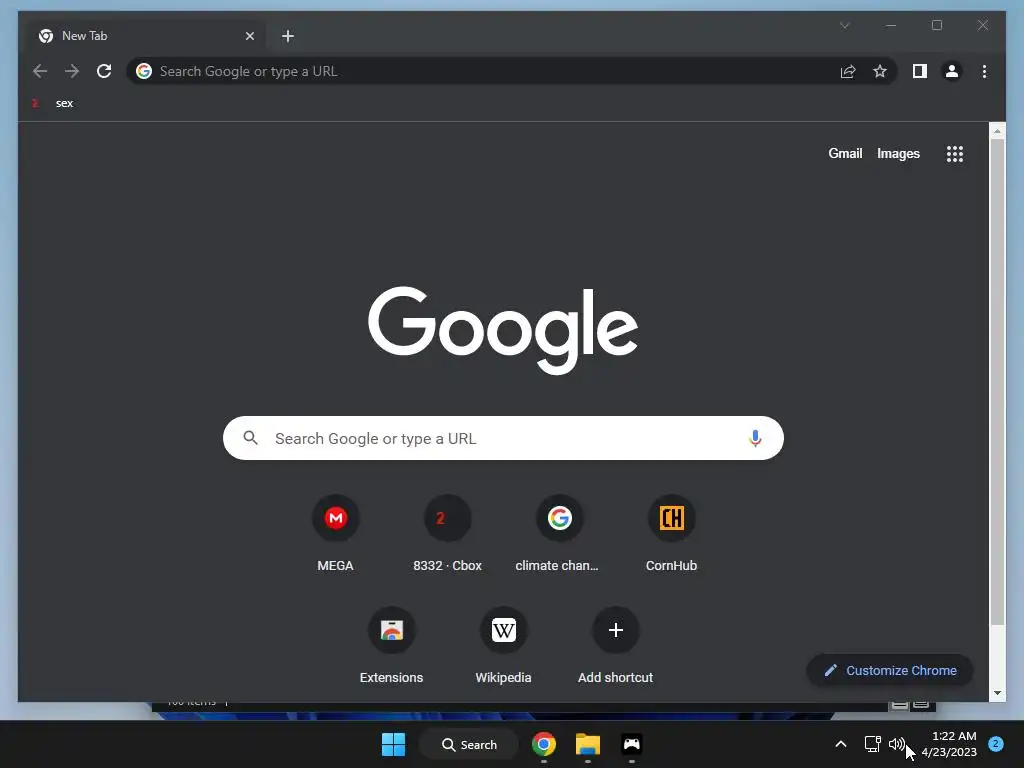The width and height of the screenshot is (1024, 768).
Task: Reload the current page
Action: click(x=104, y=71)
